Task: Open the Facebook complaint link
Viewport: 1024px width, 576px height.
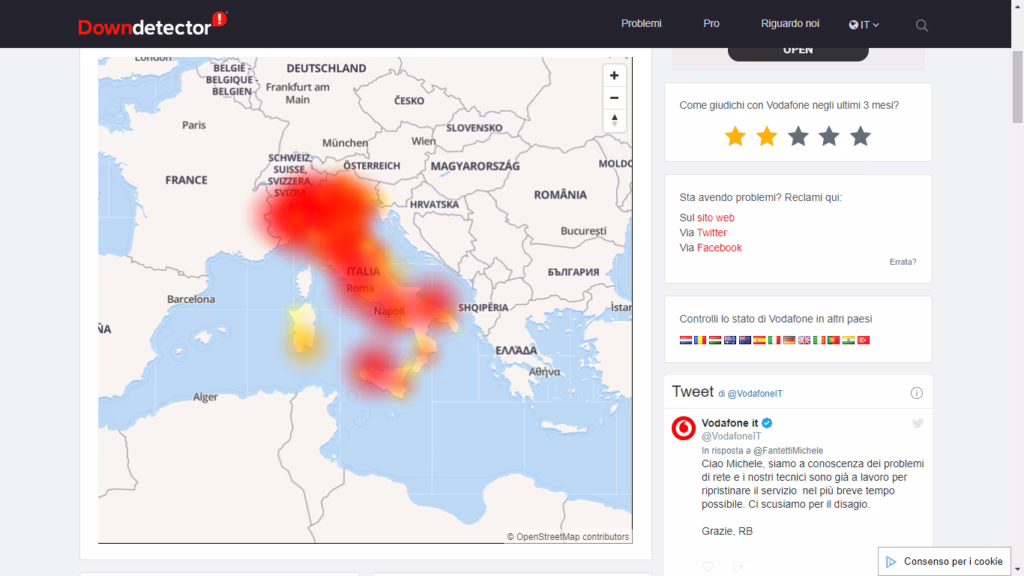Action: point(719,248)
